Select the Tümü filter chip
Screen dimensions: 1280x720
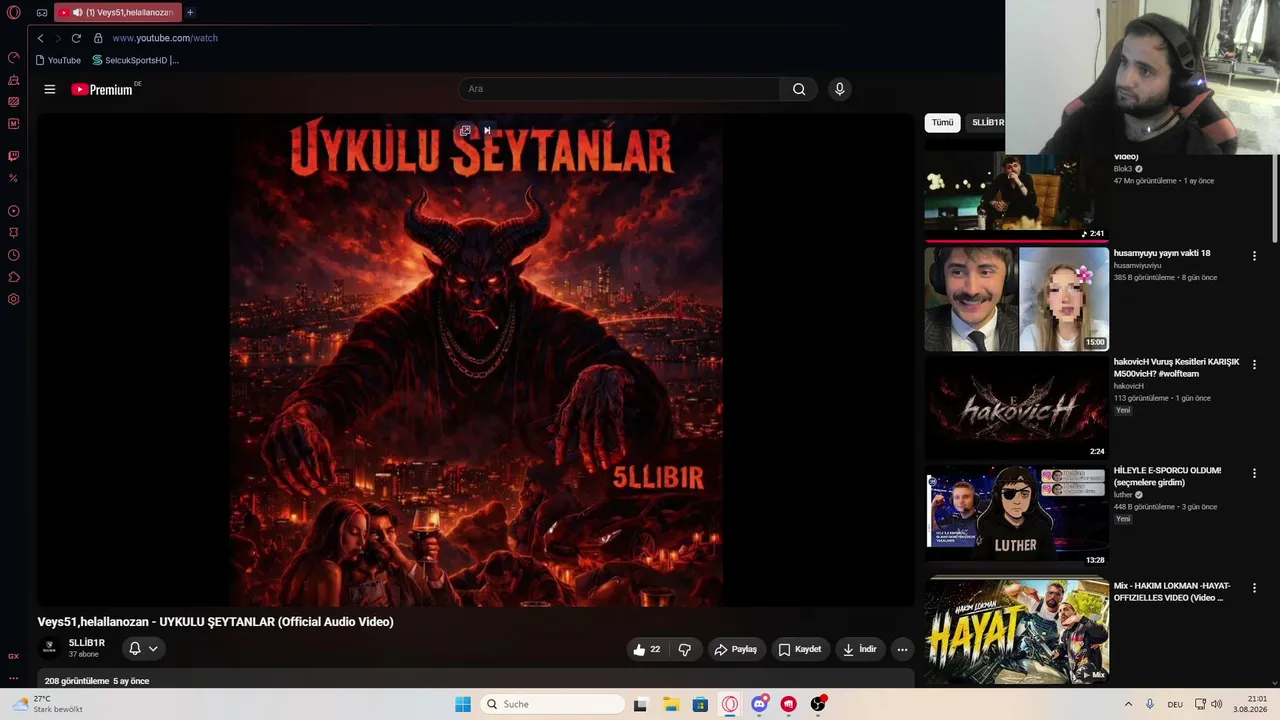pyautogui.click(x=943, y=122)
